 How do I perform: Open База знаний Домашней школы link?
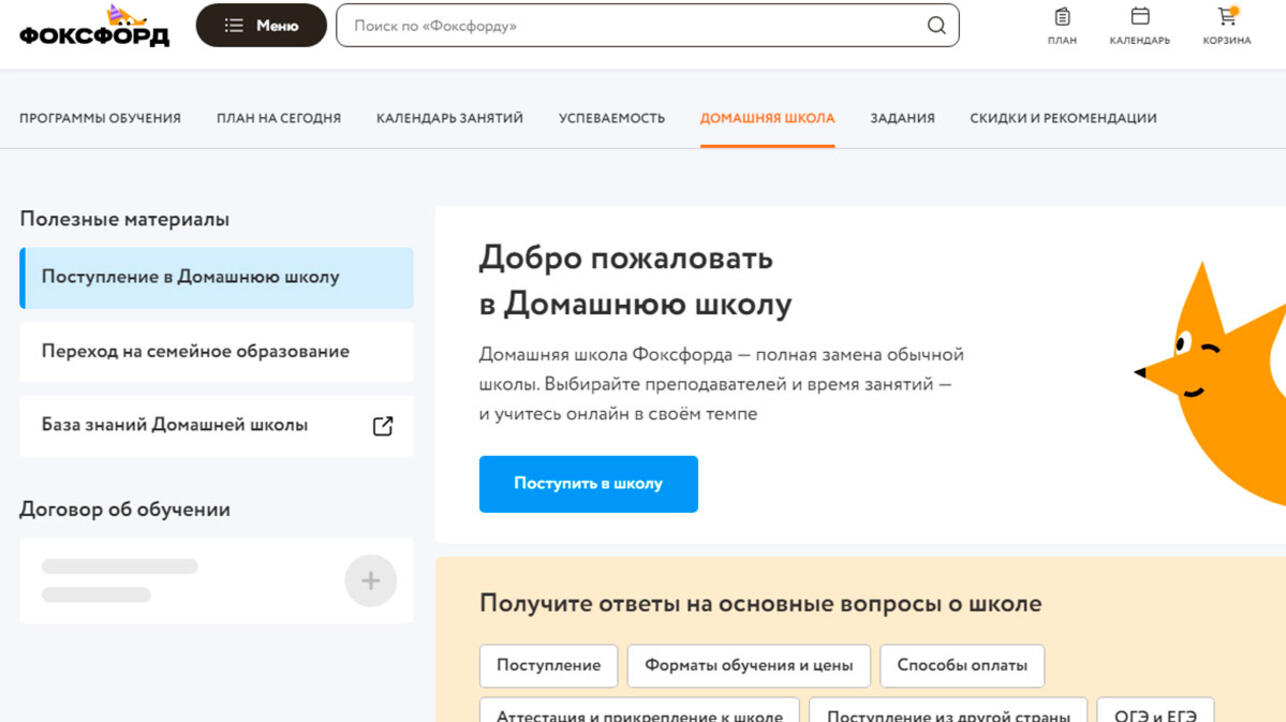click(x=216, y=426)
